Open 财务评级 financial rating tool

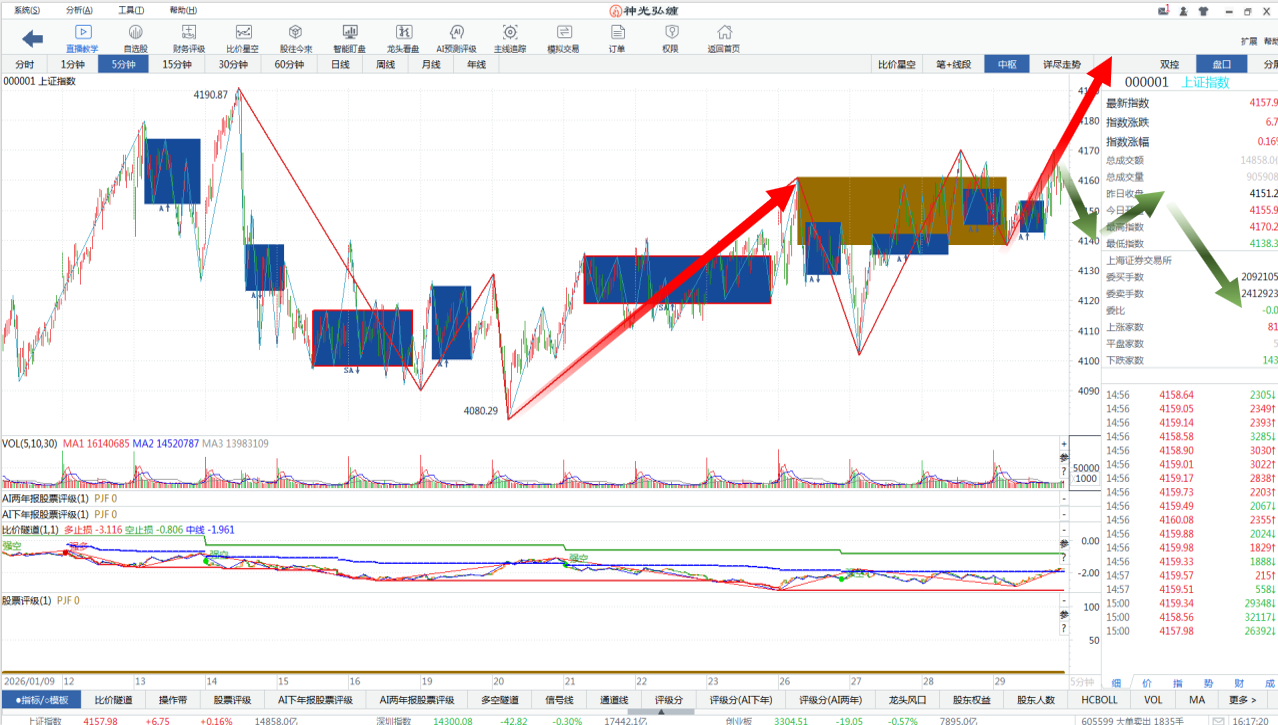pyautogui.click(x=189, y=38)
